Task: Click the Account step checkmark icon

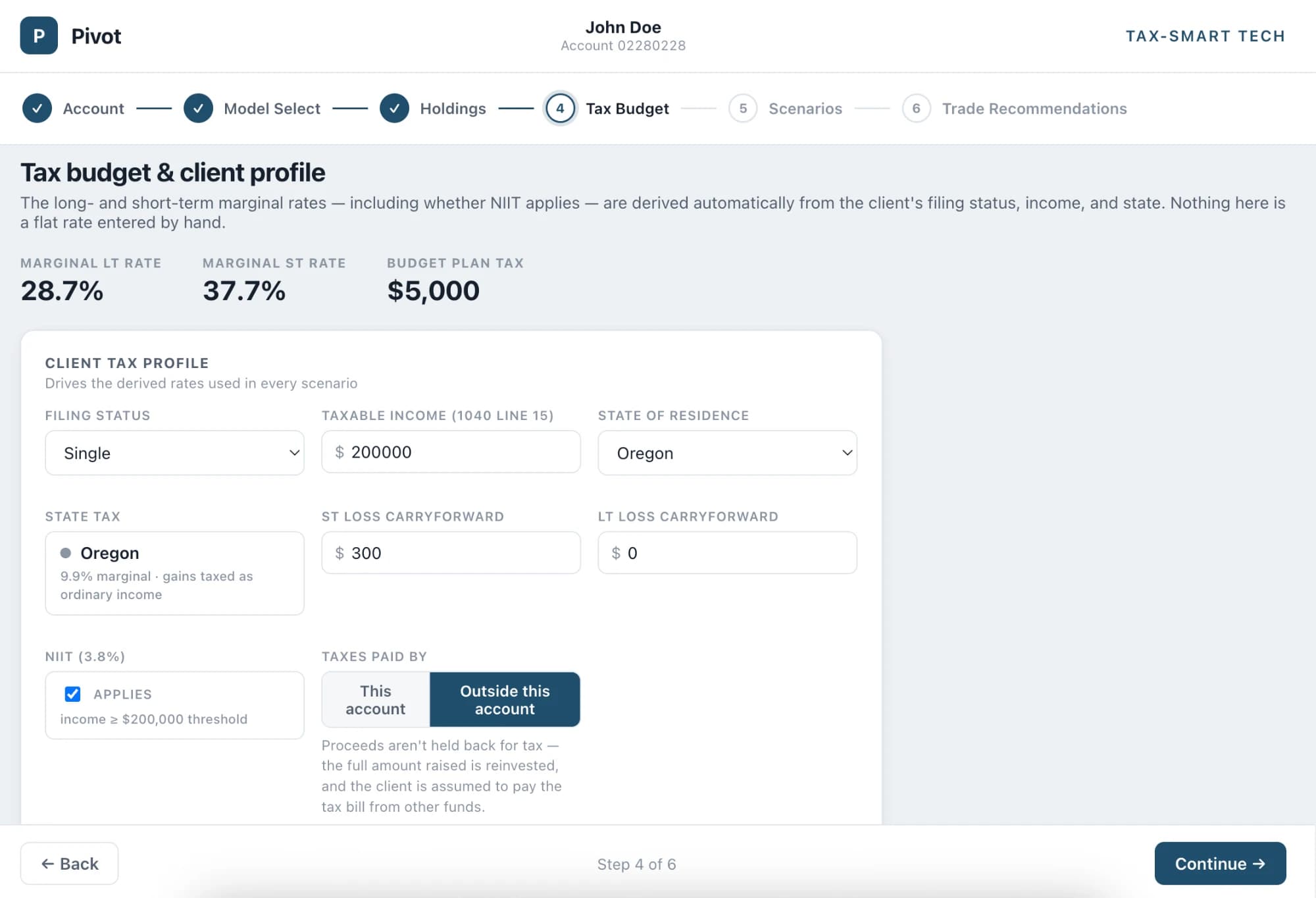Action: 38,109
